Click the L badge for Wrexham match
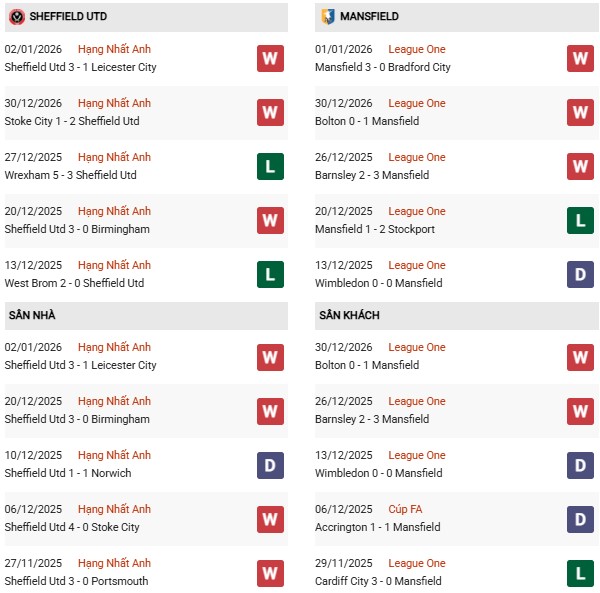 270,166
